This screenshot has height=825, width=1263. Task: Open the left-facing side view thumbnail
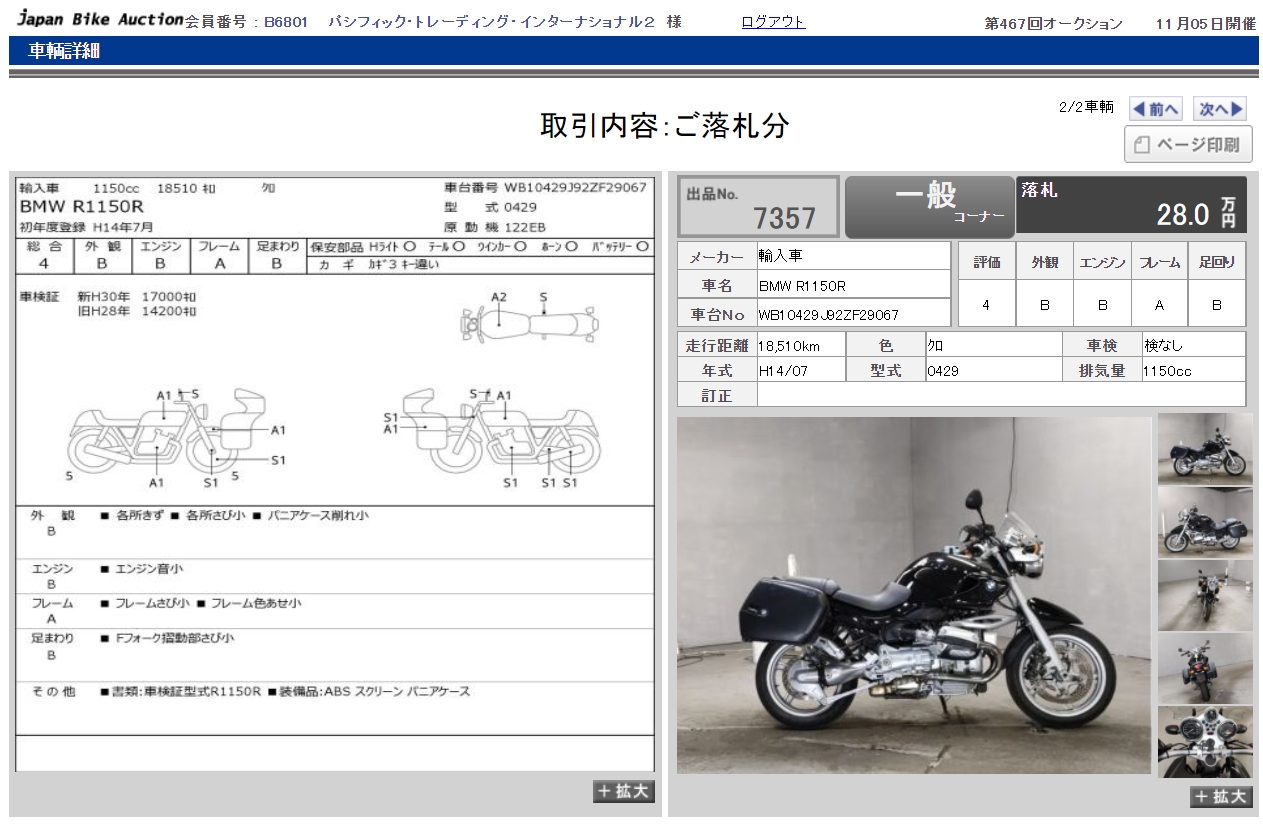[1205, 522]
